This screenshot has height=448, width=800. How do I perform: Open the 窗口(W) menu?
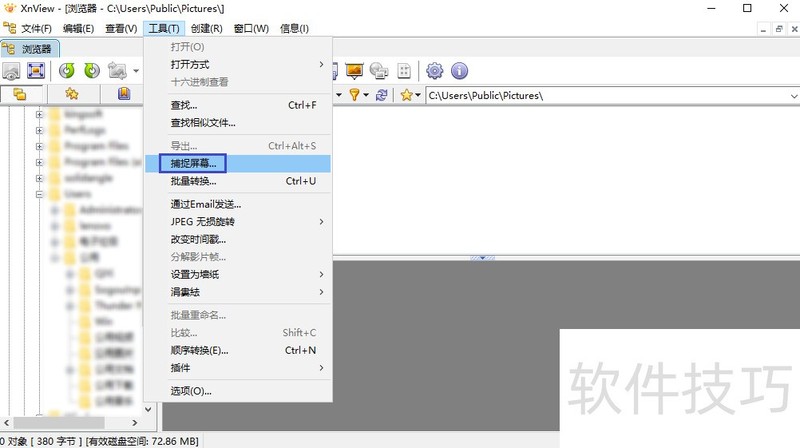click(251, 29)
